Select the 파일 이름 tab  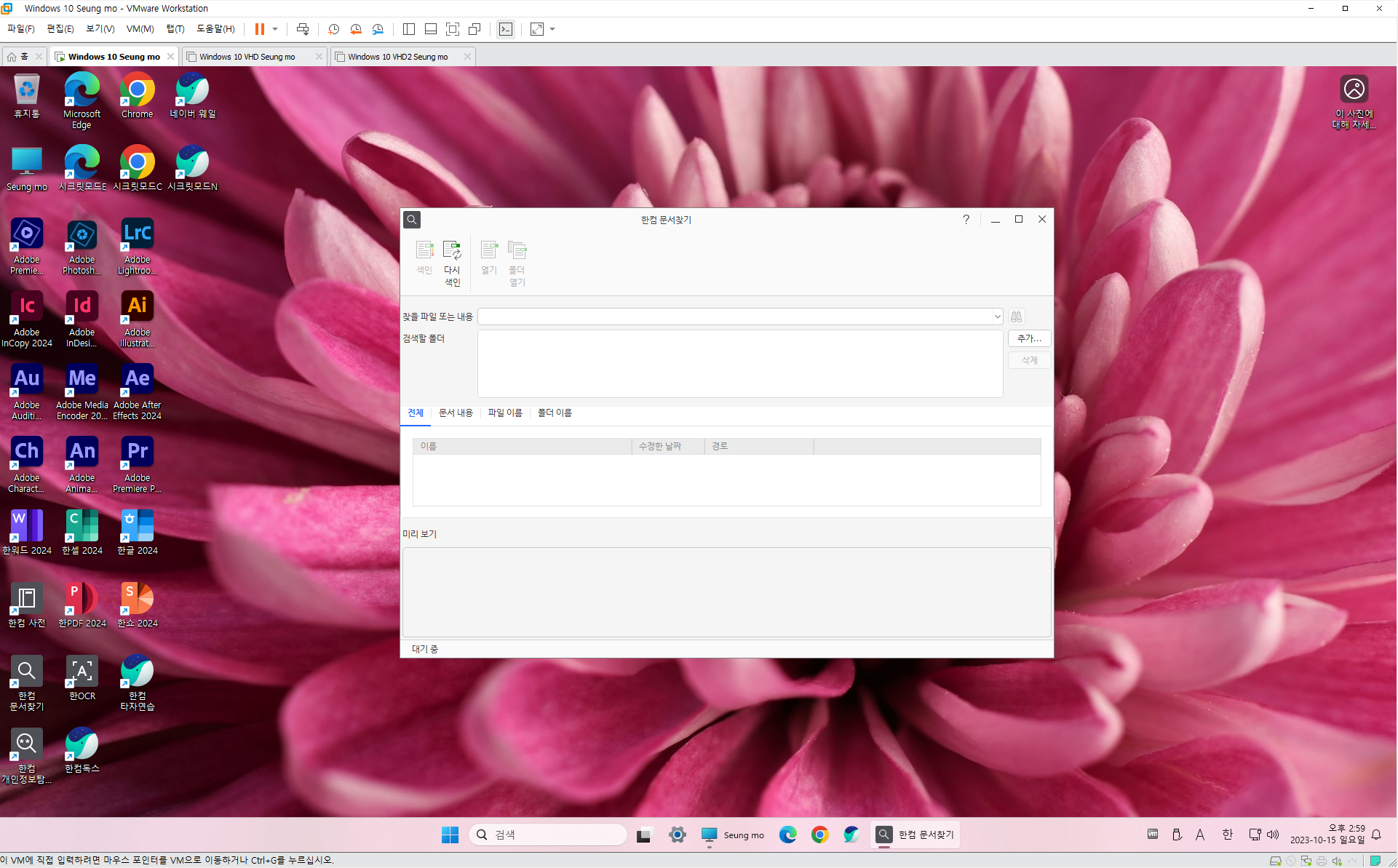pos(505,413)
